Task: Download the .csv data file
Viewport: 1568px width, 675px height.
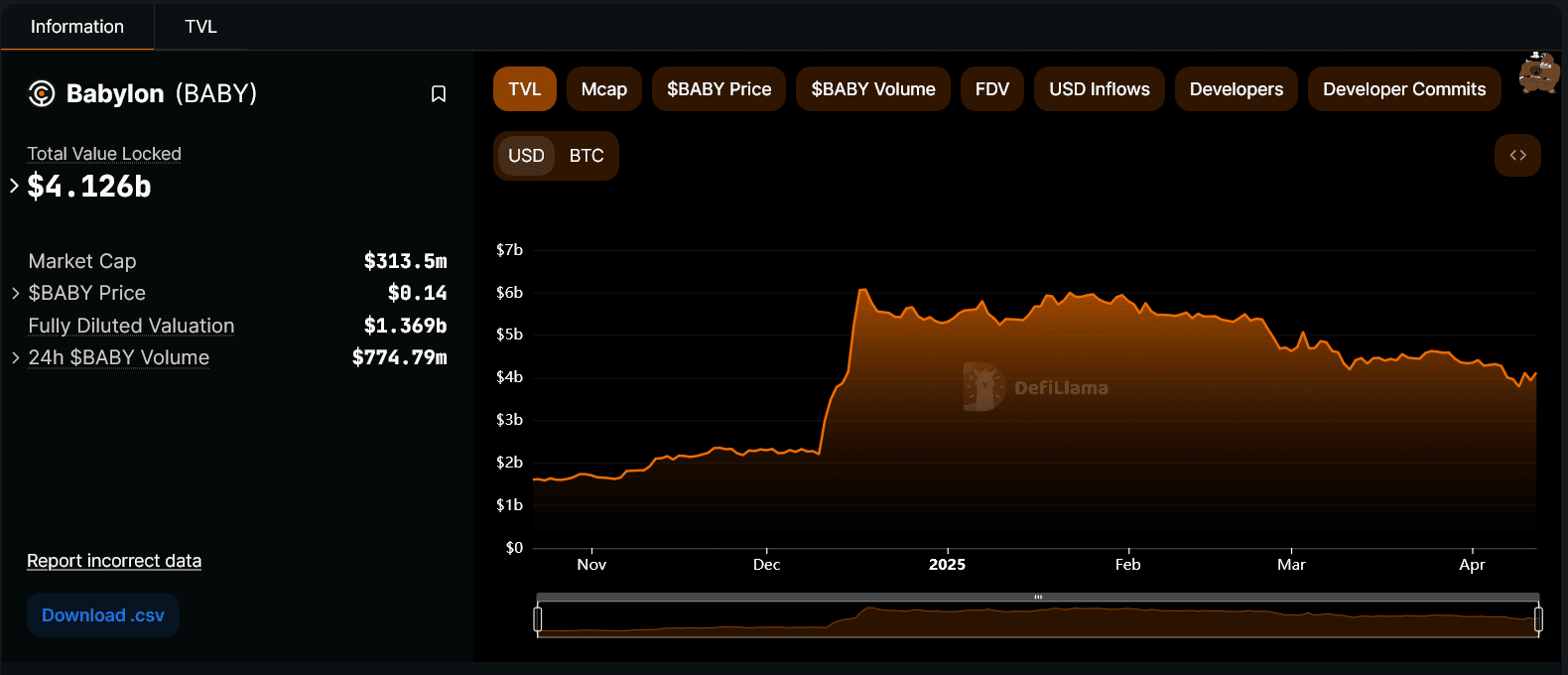Action: (x=103, y=615)
